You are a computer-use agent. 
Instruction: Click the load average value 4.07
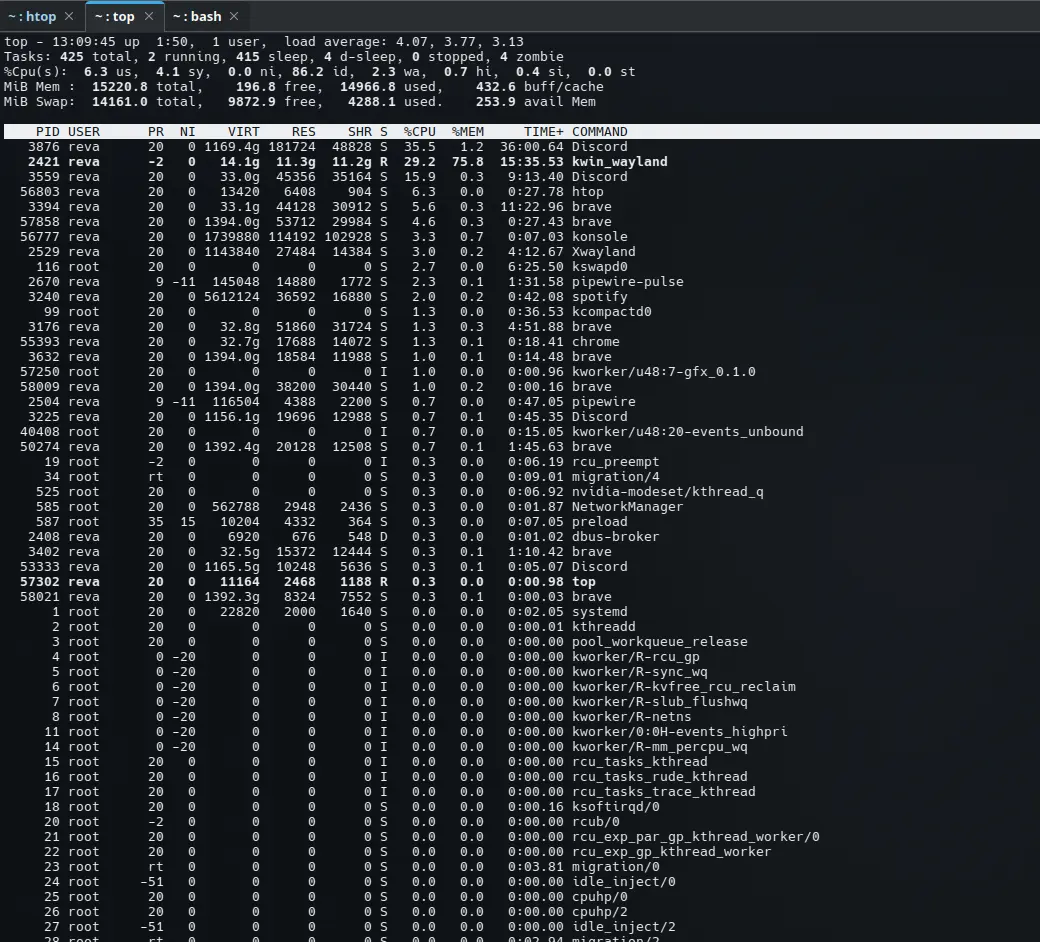point(412,42)
